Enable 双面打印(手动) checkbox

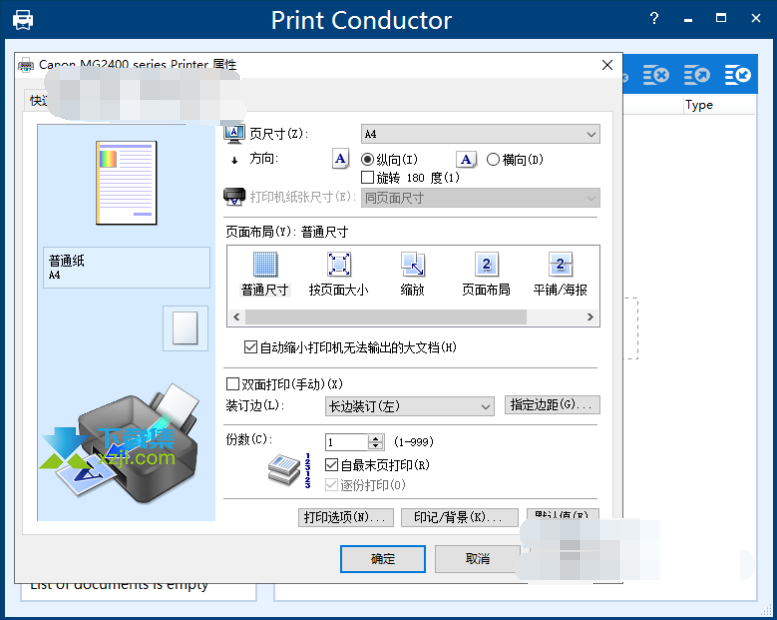232,384
